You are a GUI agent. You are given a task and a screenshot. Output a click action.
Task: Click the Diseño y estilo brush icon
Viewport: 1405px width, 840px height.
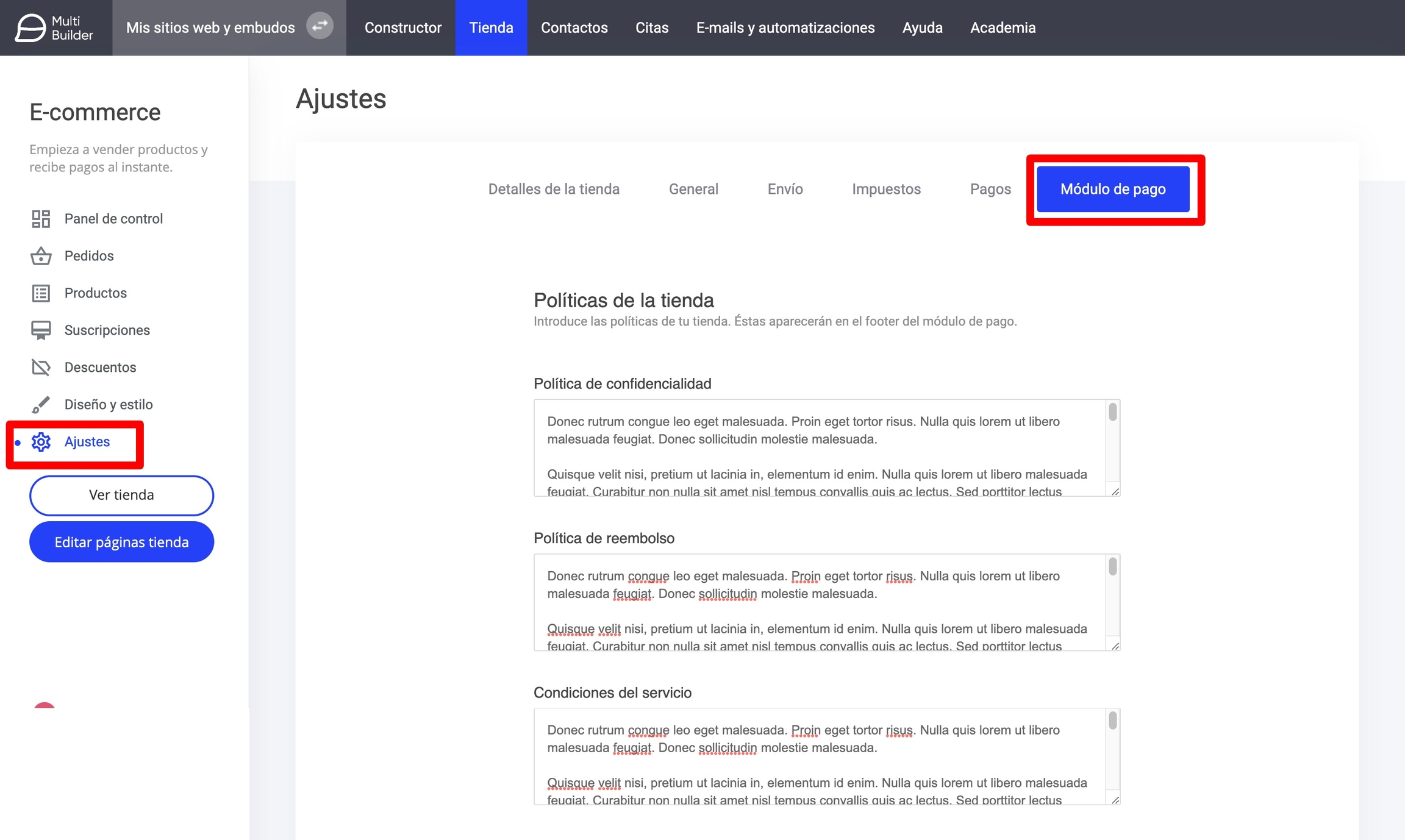tap(41, 405)
